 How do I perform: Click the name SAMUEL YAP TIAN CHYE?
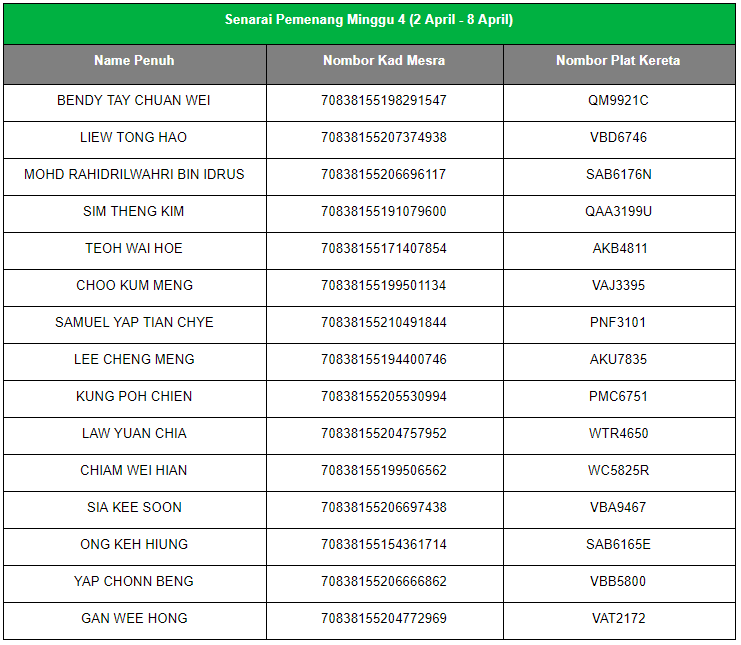point(134,323)
